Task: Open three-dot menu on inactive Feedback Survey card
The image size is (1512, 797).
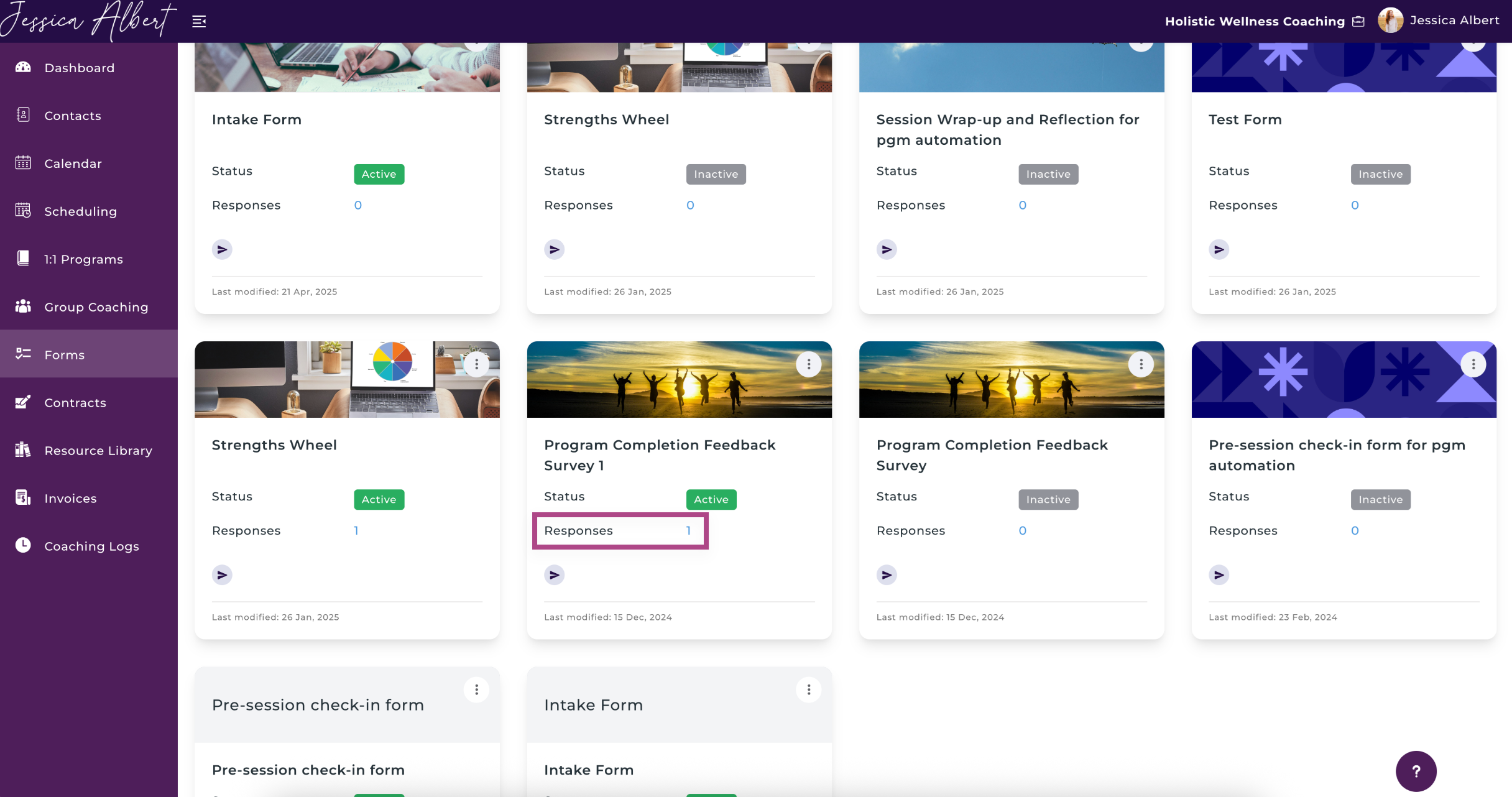Action: (x=1141, y=364)
